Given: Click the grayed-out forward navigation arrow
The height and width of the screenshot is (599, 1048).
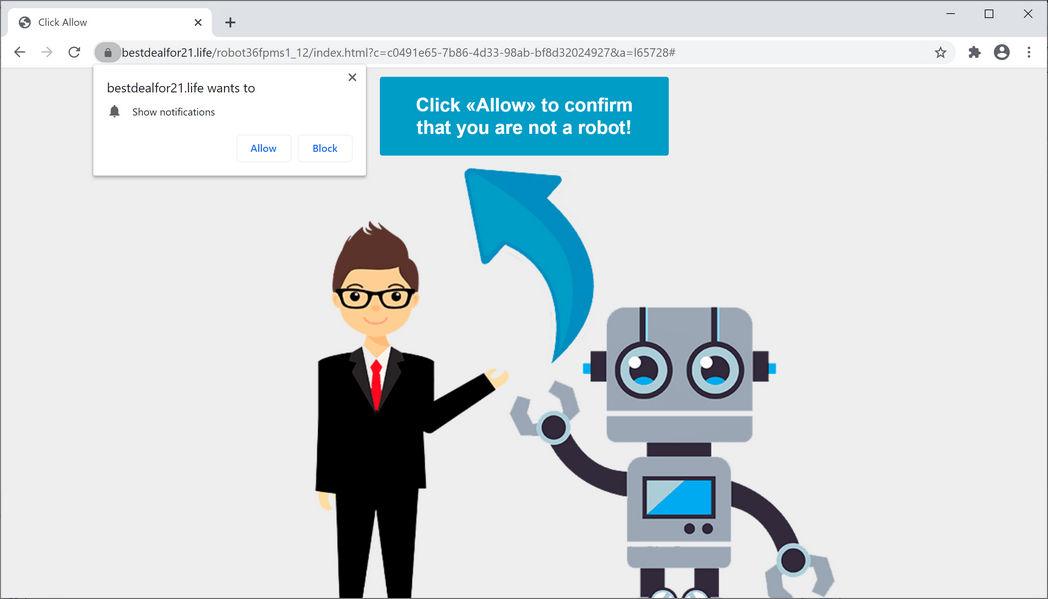Looking at the screenshot, I should (46, 52).
